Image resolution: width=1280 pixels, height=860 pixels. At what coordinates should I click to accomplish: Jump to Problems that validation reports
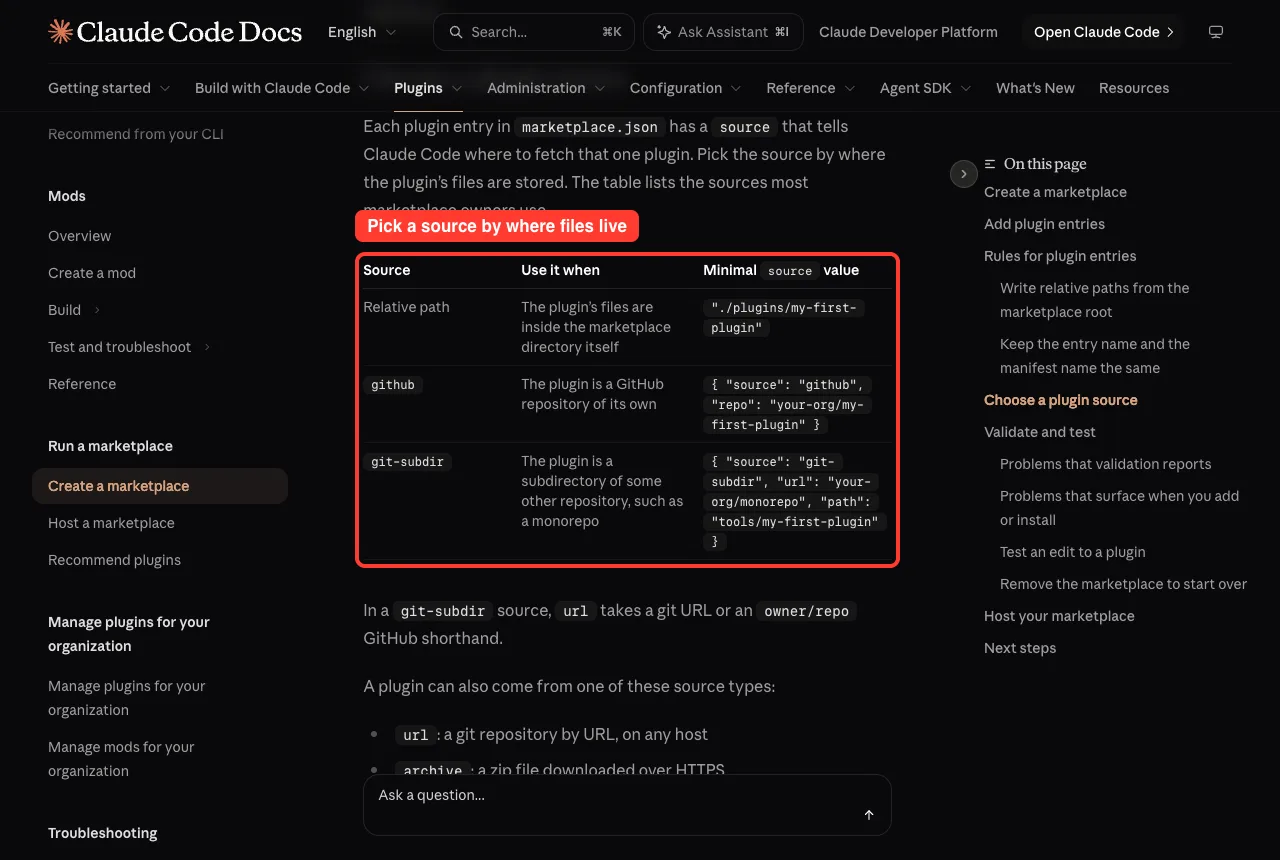click(x=1105, y=464)
